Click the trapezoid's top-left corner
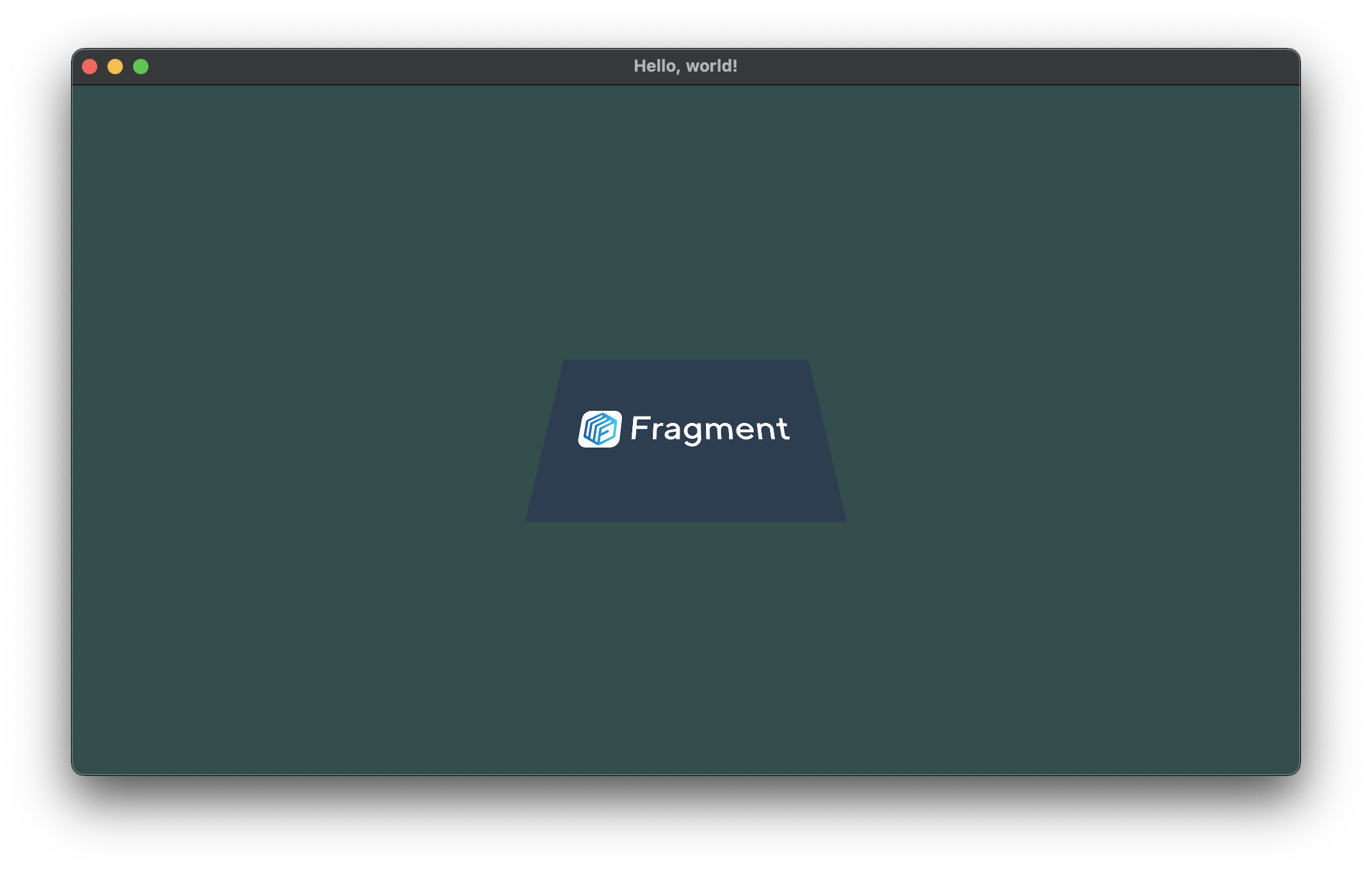 (x=566, y=363)
